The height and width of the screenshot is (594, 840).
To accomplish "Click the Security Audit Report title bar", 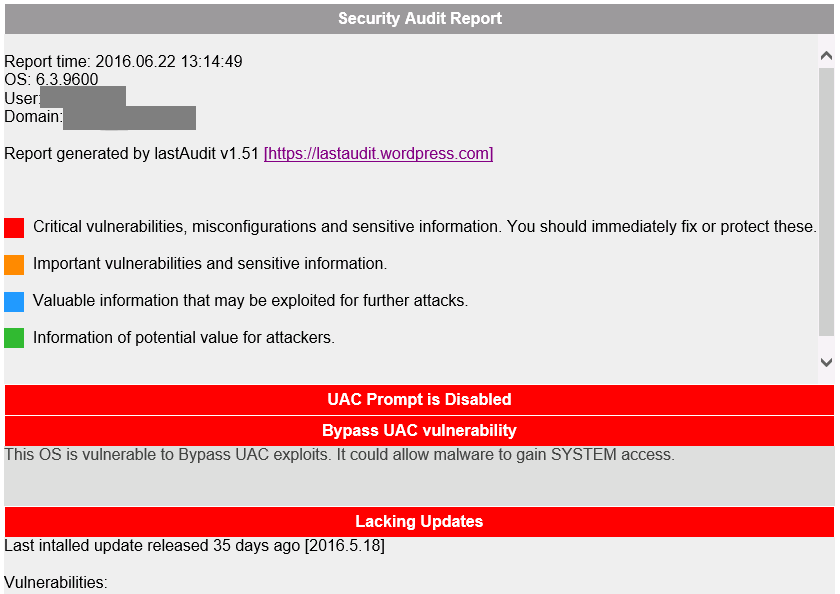I will (419, 19).
